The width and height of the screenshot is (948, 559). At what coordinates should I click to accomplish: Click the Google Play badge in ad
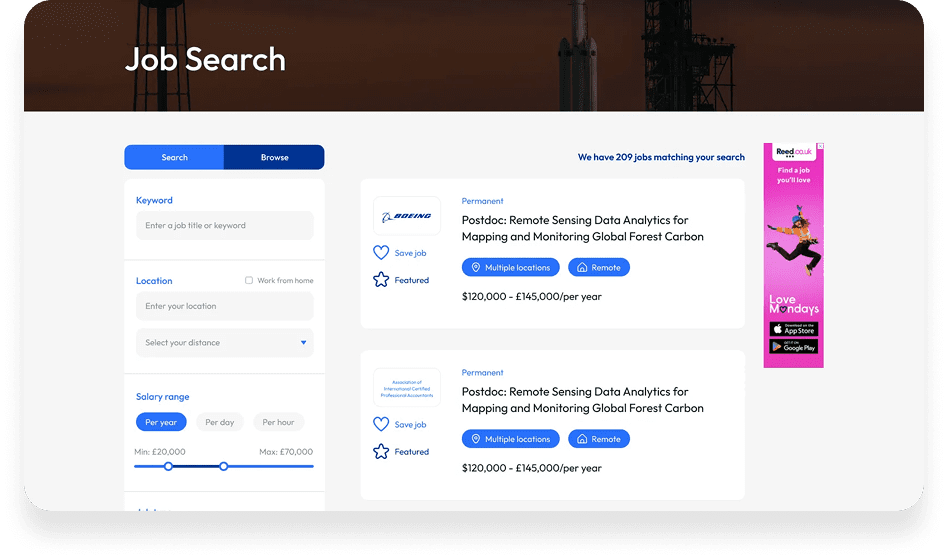pos(793,347)
